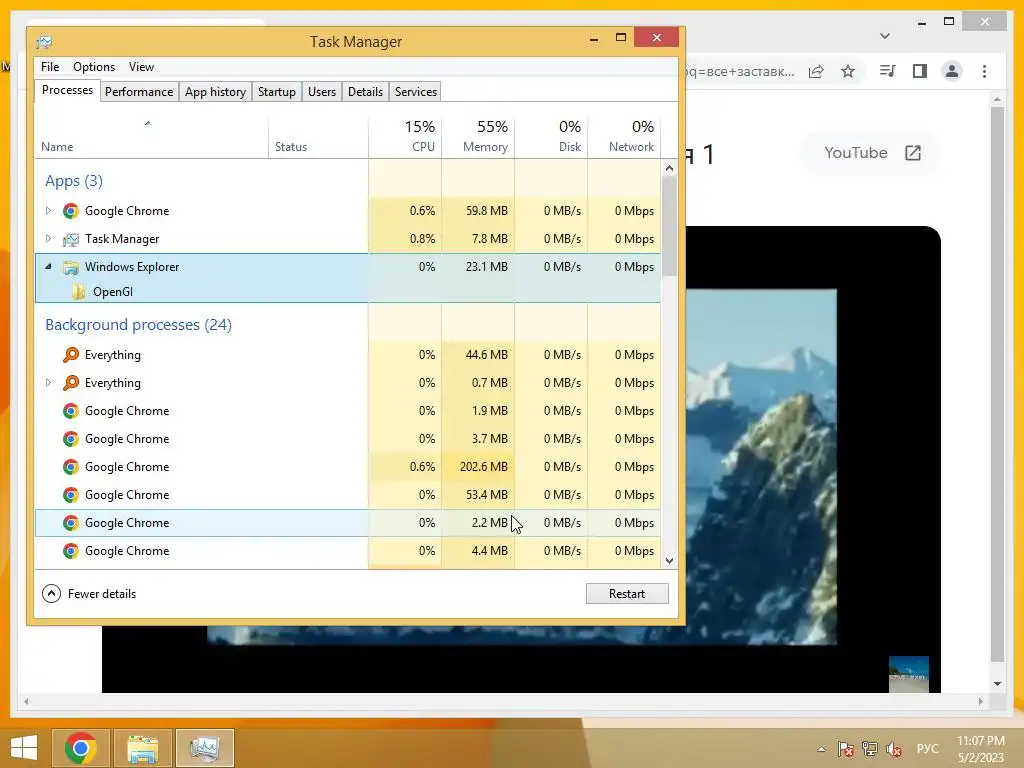The width and height of the screenshot is (1024, 768).
Task: Click the Fewer details link
Action: (102, 594)
